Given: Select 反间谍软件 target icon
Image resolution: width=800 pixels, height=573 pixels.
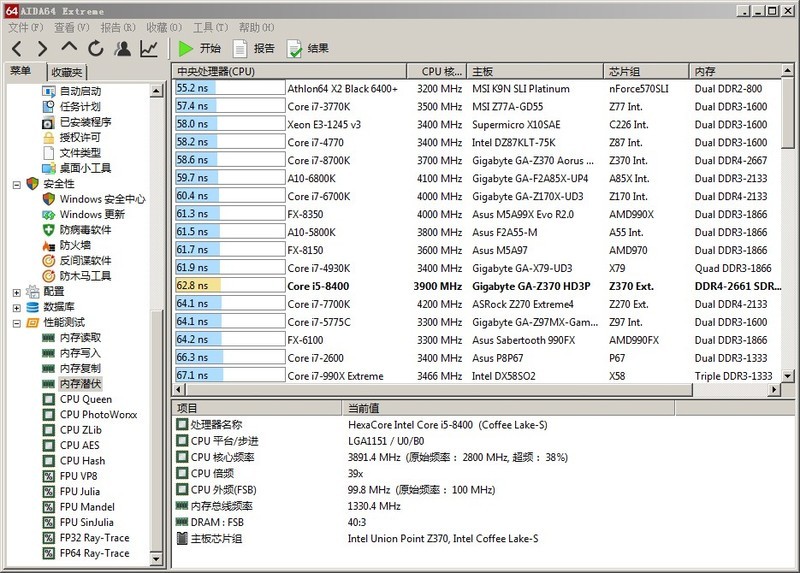Looking at the screenshot, I should tap(48, 261).
